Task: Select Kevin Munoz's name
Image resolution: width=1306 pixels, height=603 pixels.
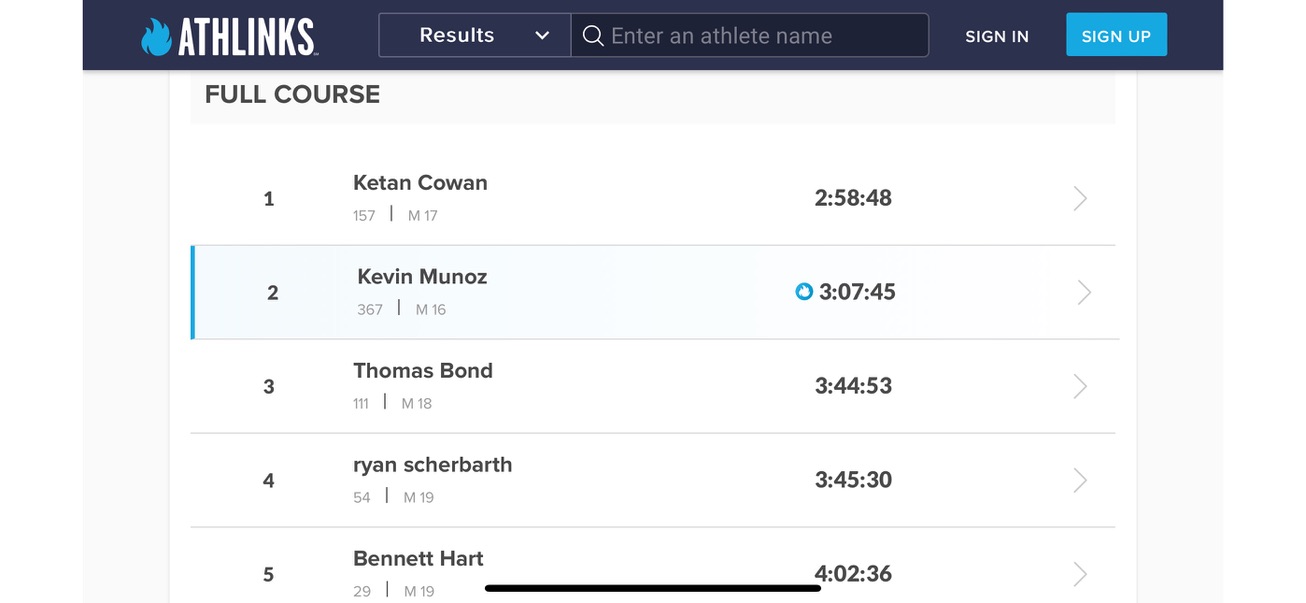Action: (x=422, y=277)
